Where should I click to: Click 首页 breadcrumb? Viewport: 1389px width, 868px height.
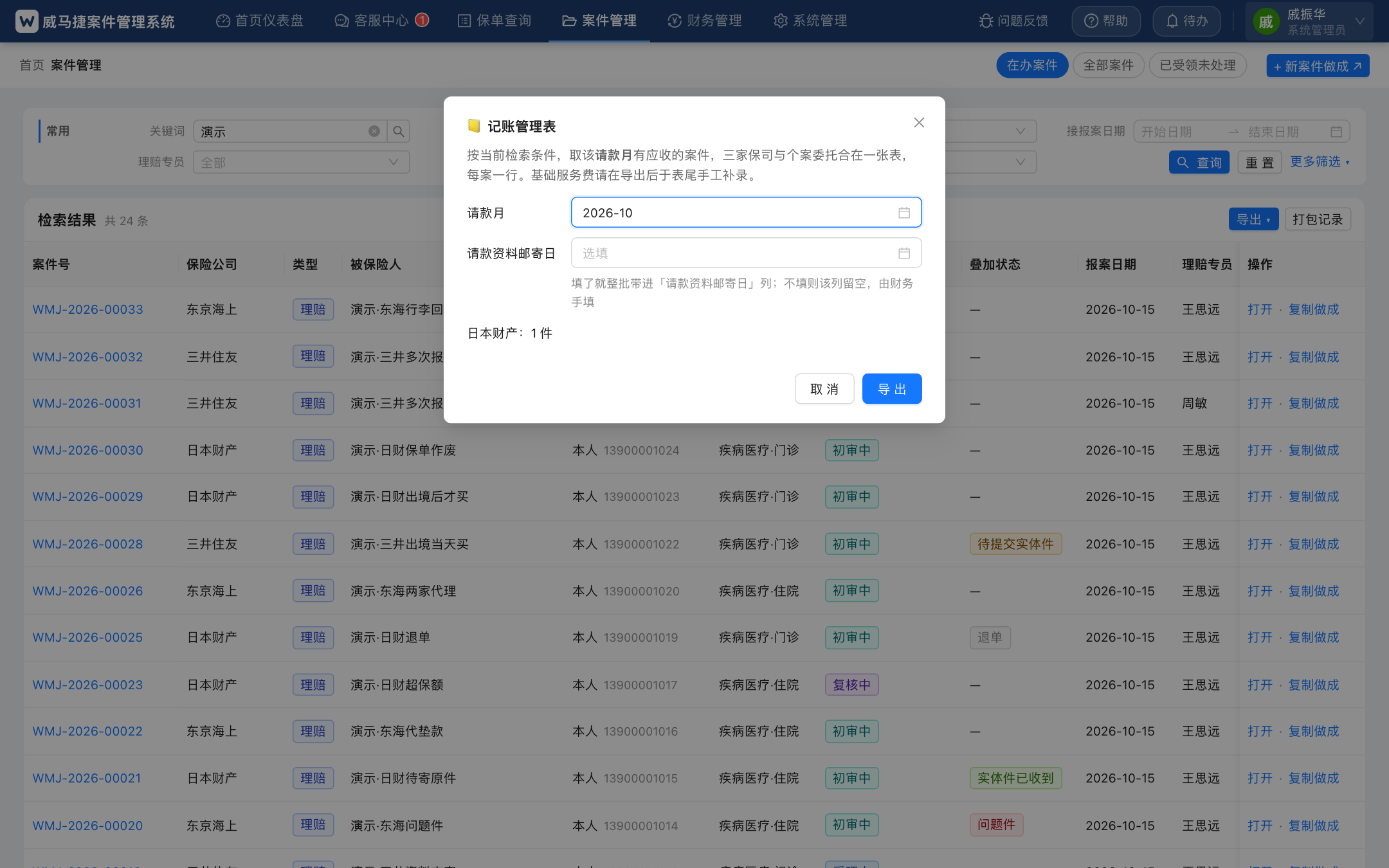click(x=32, y=66)
